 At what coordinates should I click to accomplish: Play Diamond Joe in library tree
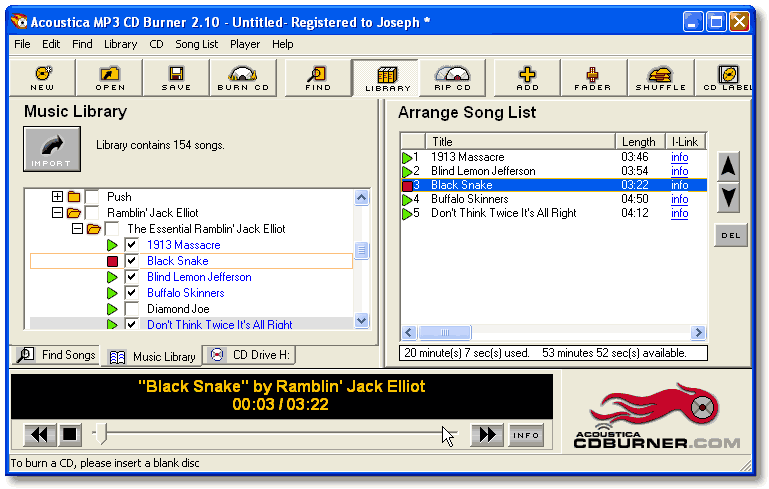(112, 309)
